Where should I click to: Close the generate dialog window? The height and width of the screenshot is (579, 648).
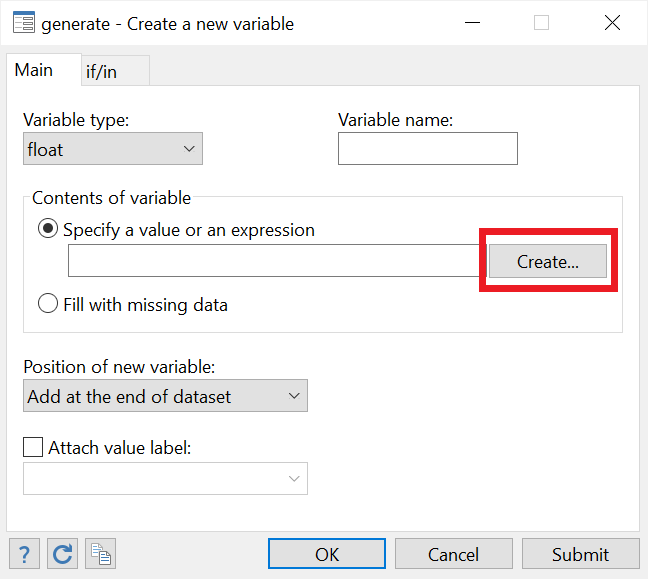click(612, 23)
